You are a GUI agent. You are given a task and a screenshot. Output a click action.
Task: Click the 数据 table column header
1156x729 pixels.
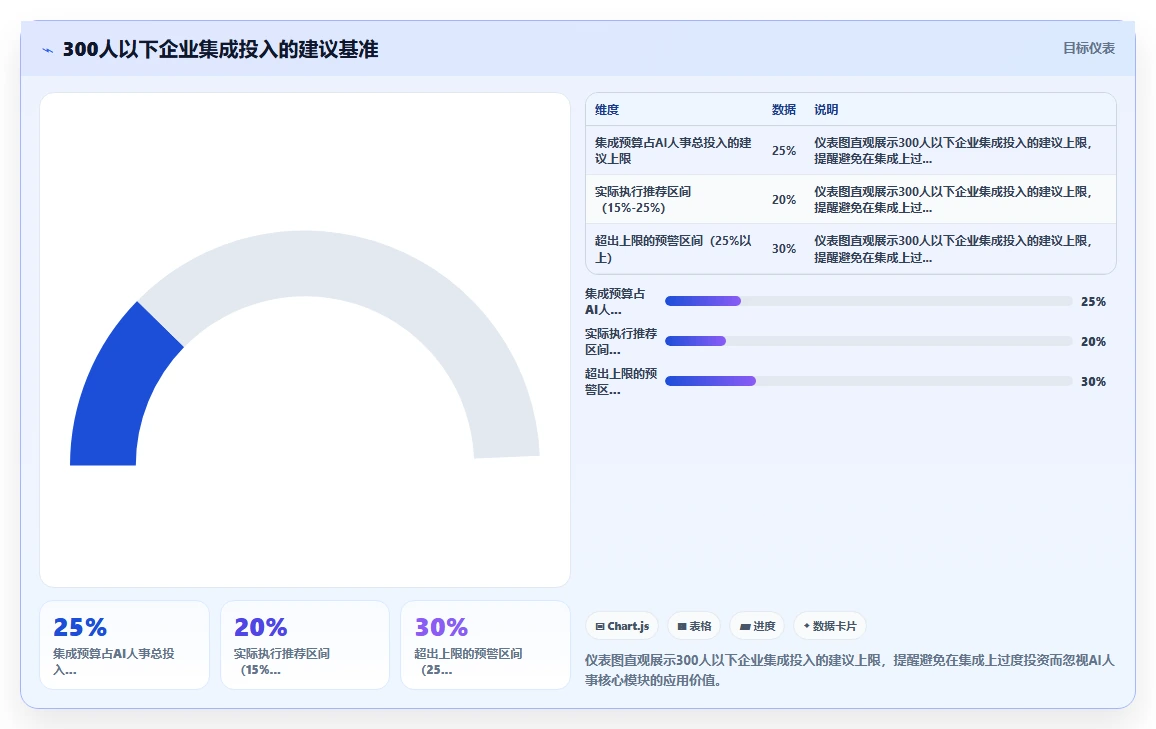point(784,110)
